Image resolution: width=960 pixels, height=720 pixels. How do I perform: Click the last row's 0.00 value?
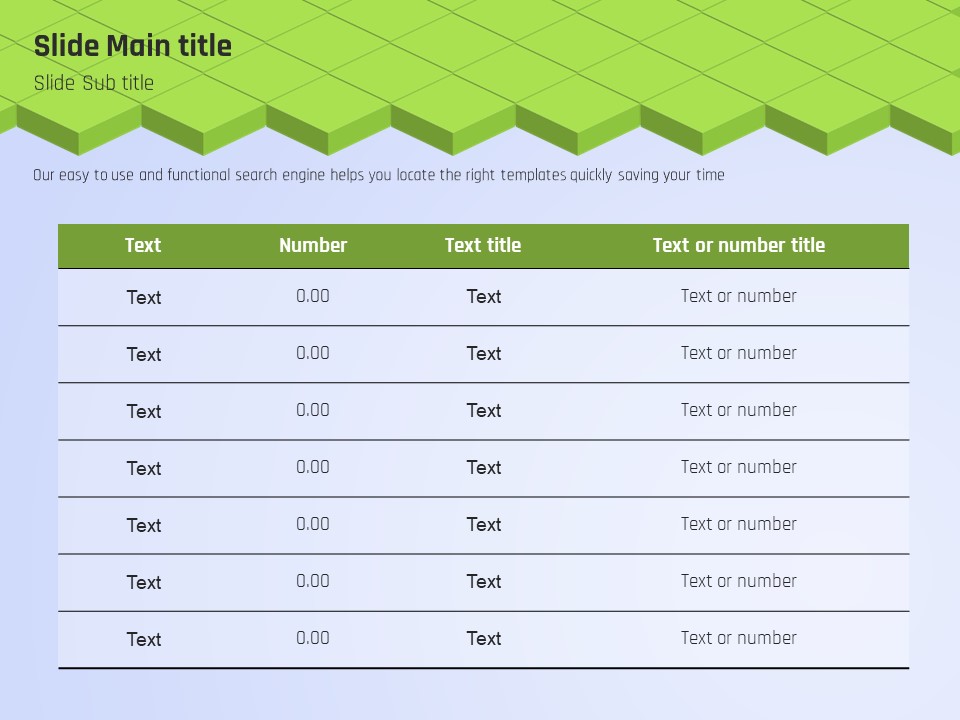tap(313, 638)
